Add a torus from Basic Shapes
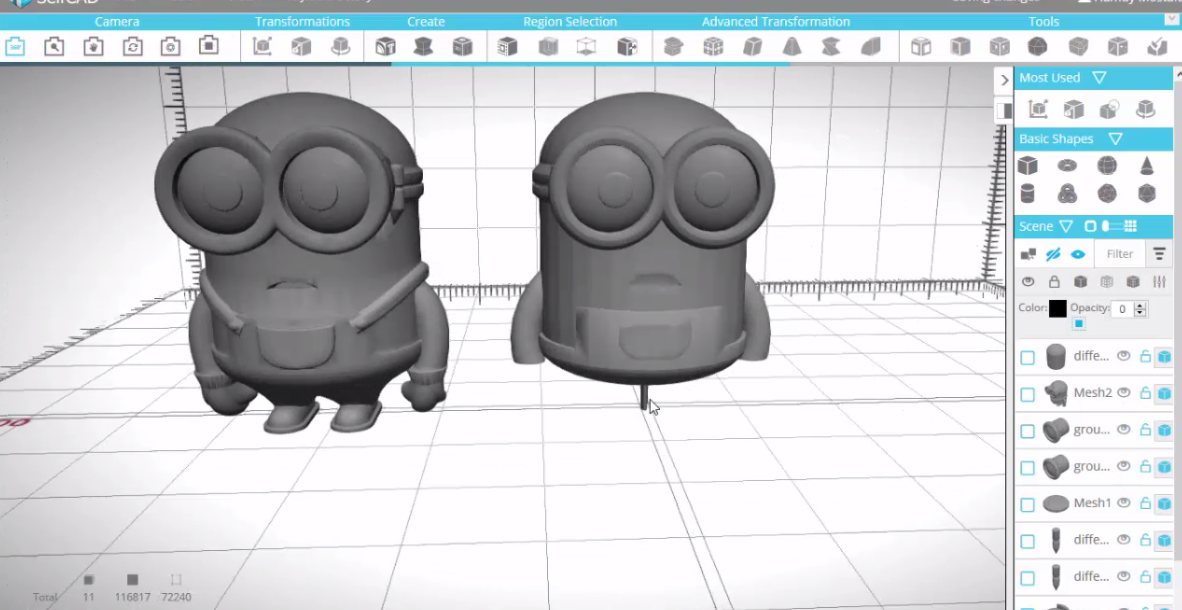Screen dimensions: 1182x610 coord(1067,165)
